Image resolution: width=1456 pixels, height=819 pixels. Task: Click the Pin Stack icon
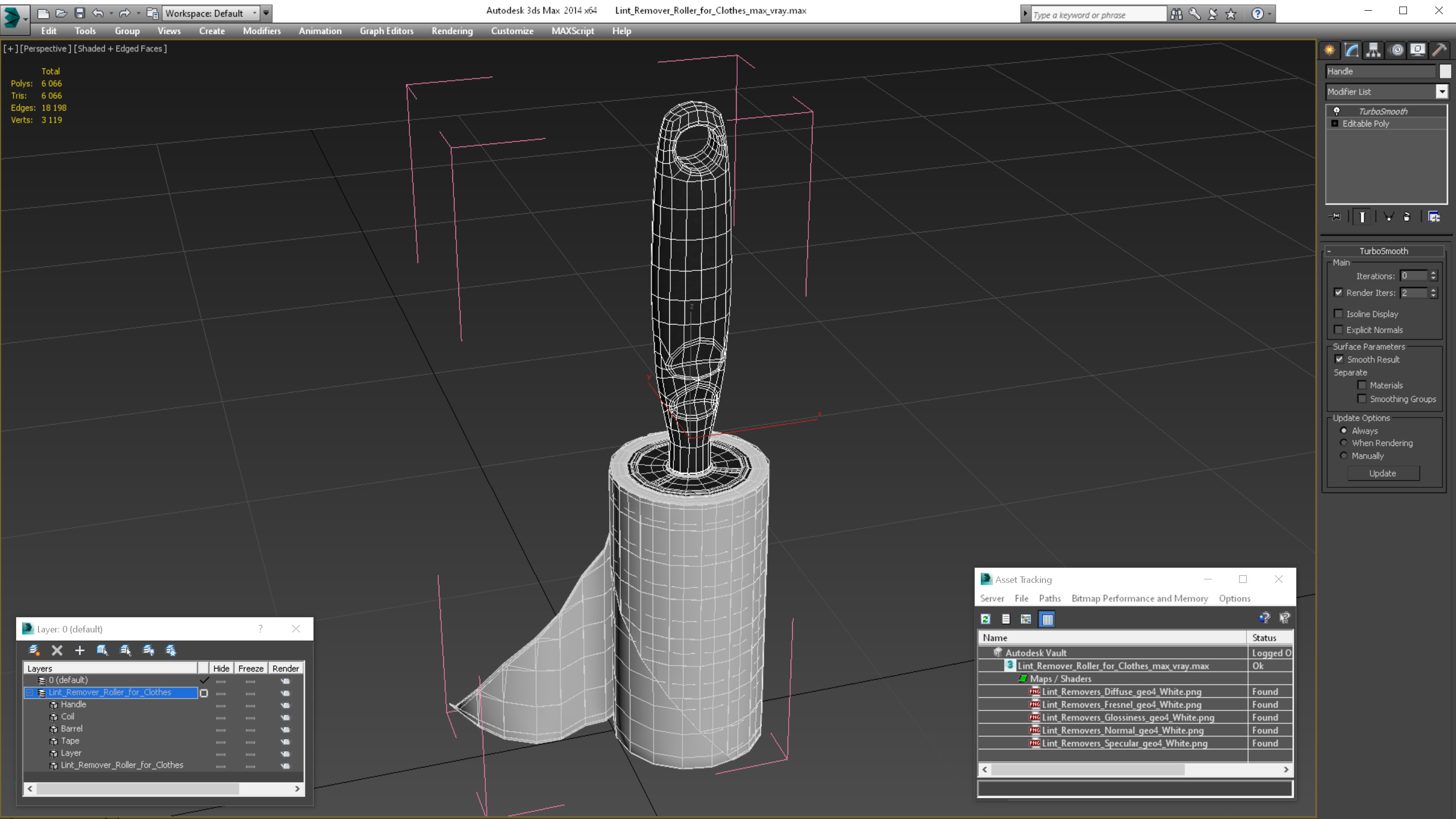[x=1335, y=216]
